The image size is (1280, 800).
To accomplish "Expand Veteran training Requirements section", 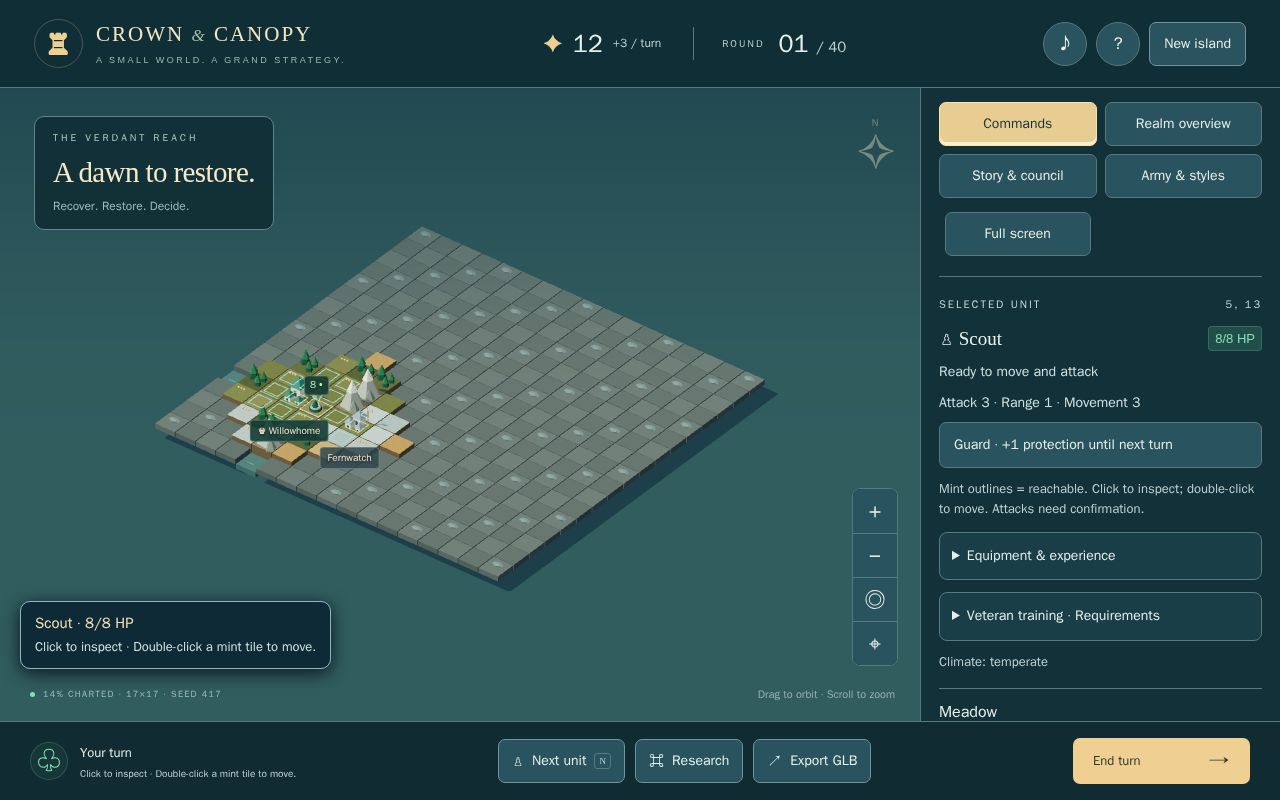I will tap(1100, 616).
